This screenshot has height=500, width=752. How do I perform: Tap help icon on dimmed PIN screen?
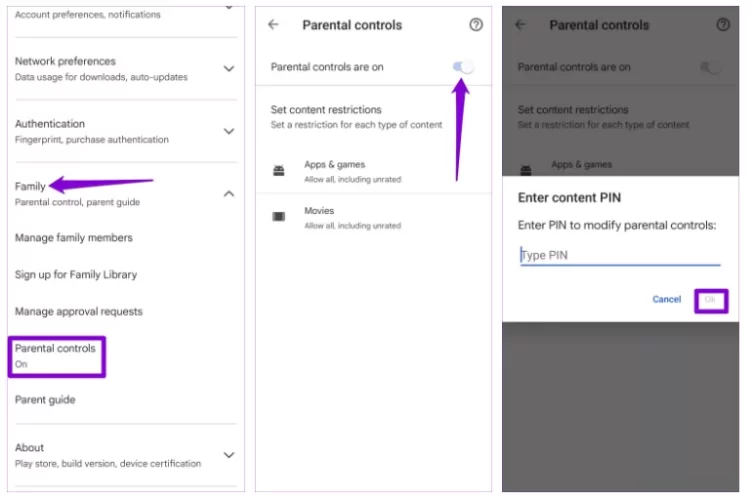pos(723,25)
